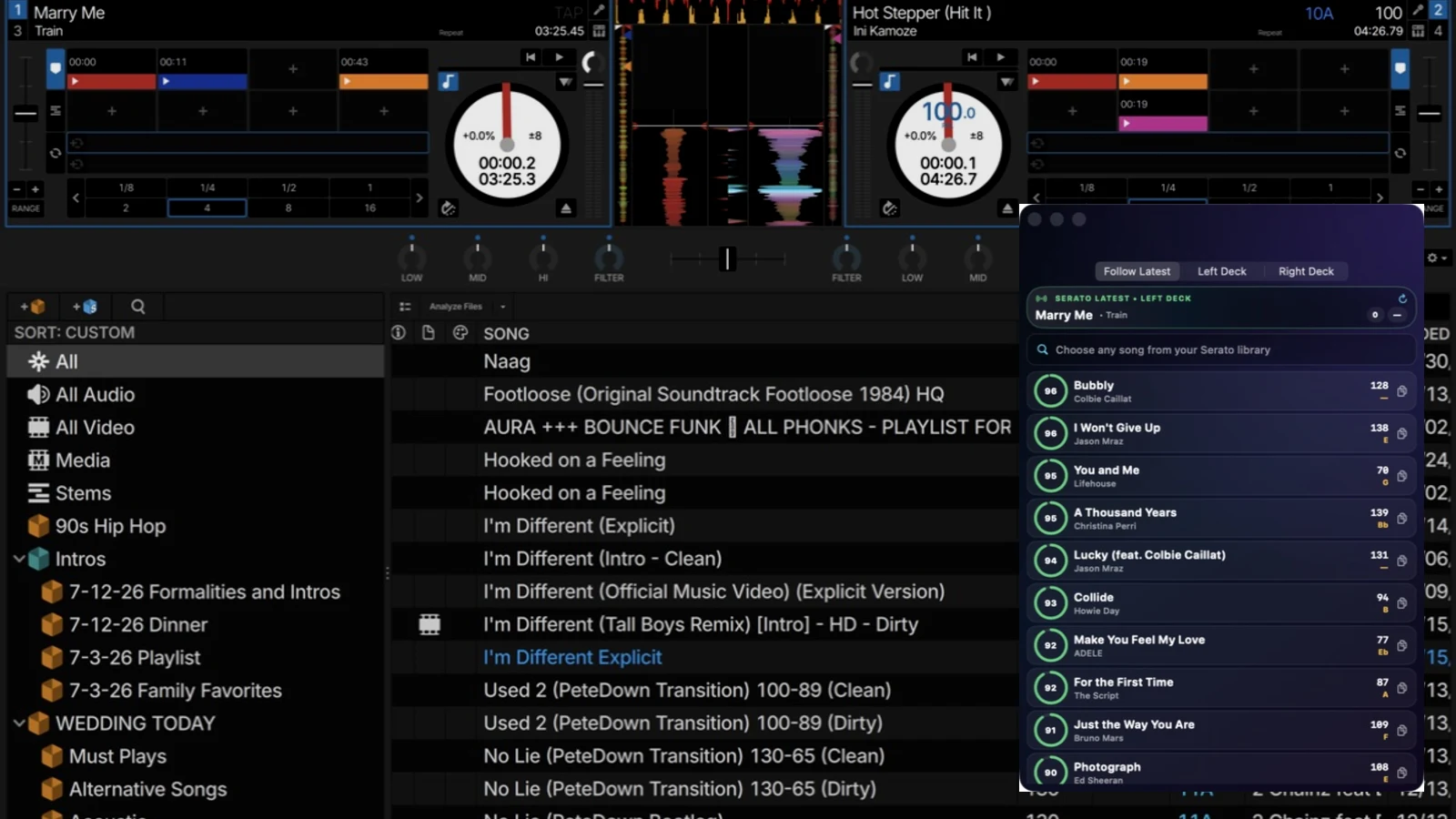Image resolution: width=1456 pixels, height=819 pixels.
Task: Open the loops tab icon on deck 1
Action: [56, 153]
